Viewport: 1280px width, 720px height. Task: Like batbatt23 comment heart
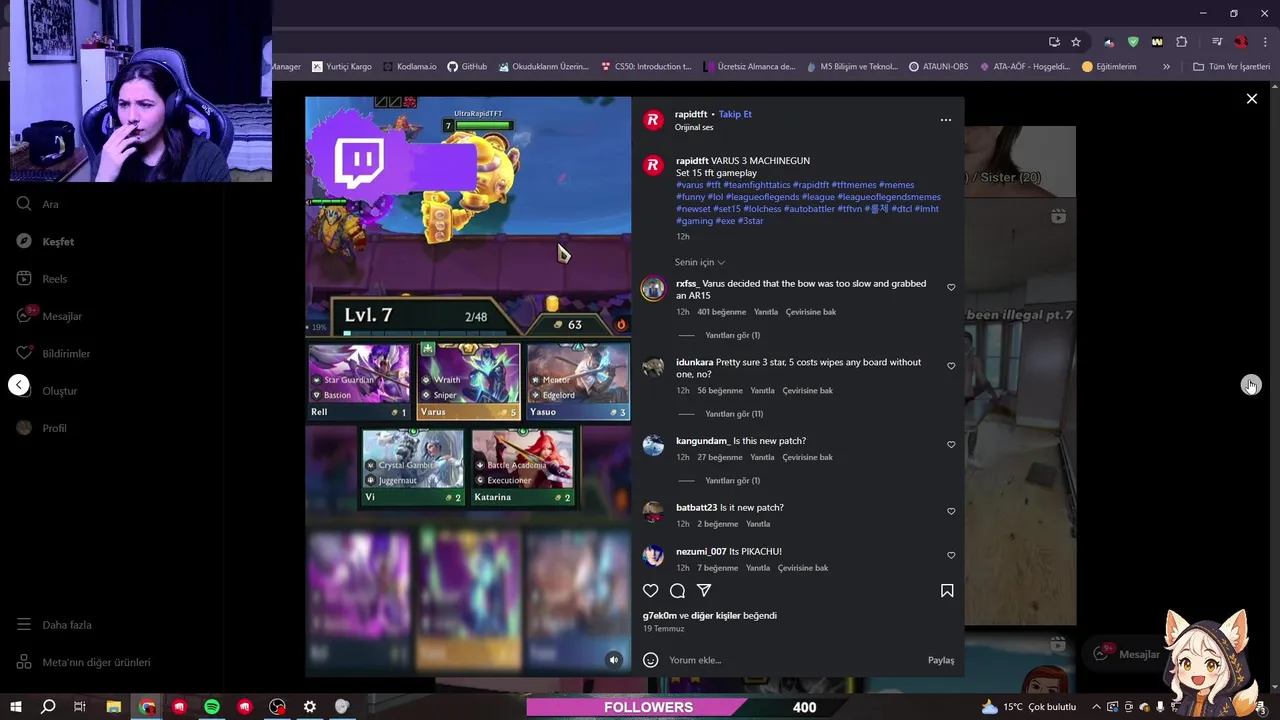(x=951, y=511)
